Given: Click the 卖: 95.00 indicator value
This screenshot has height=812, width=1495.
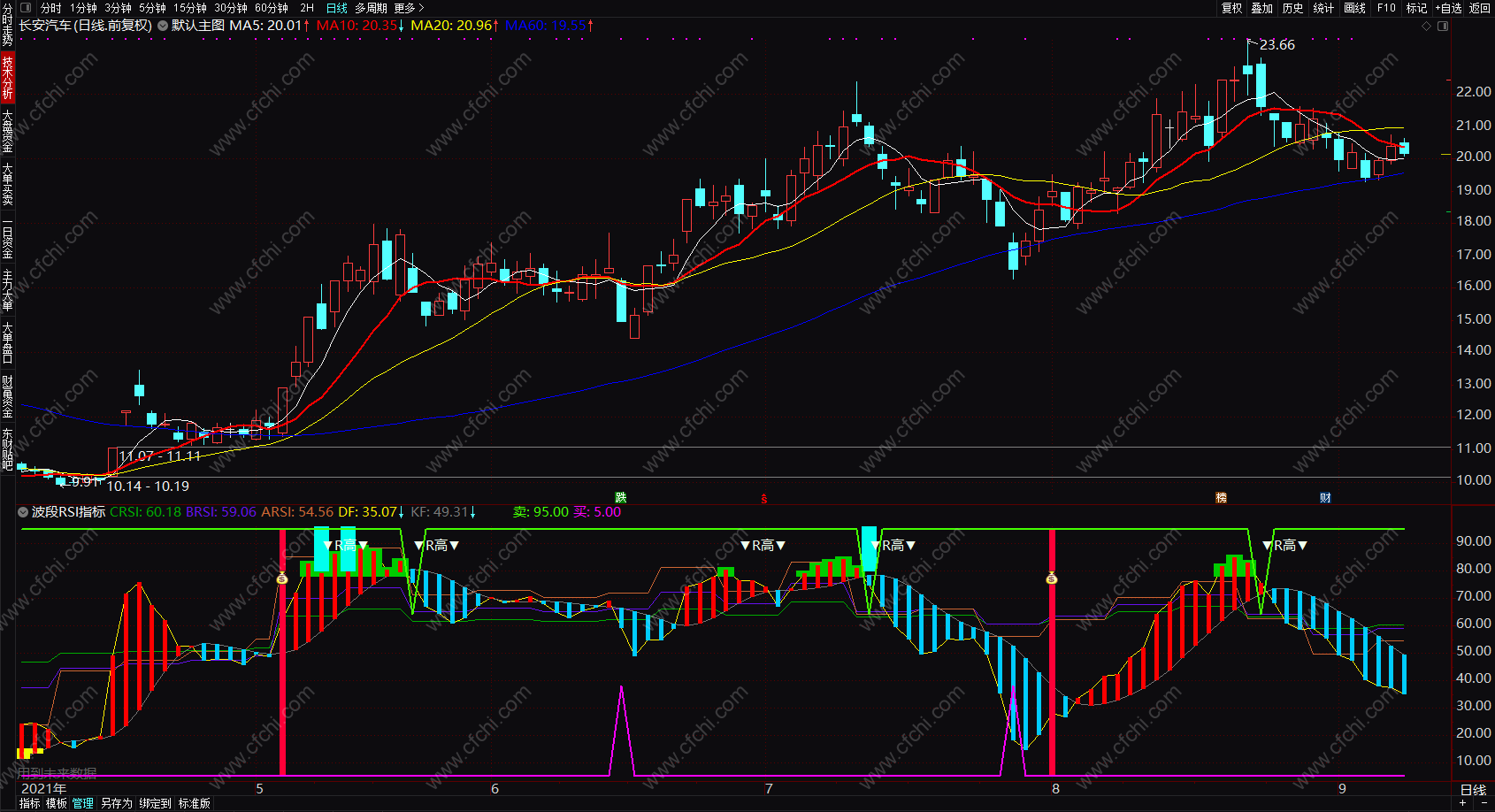Looking at the screenshot, I should [540, 512].
